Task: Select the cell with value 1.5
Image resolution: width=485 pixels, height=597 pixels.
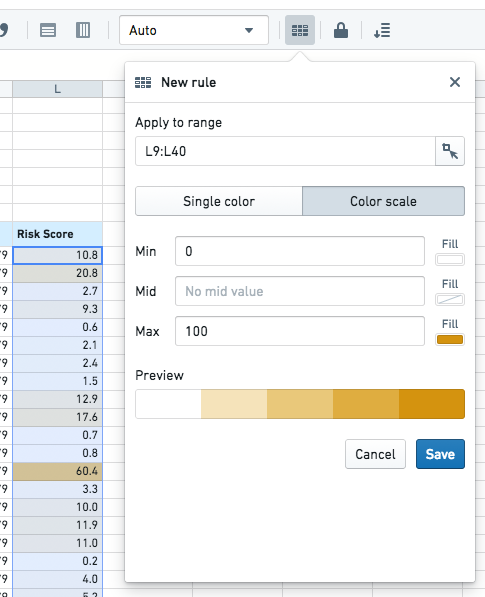Action: [x=57, y=381]
